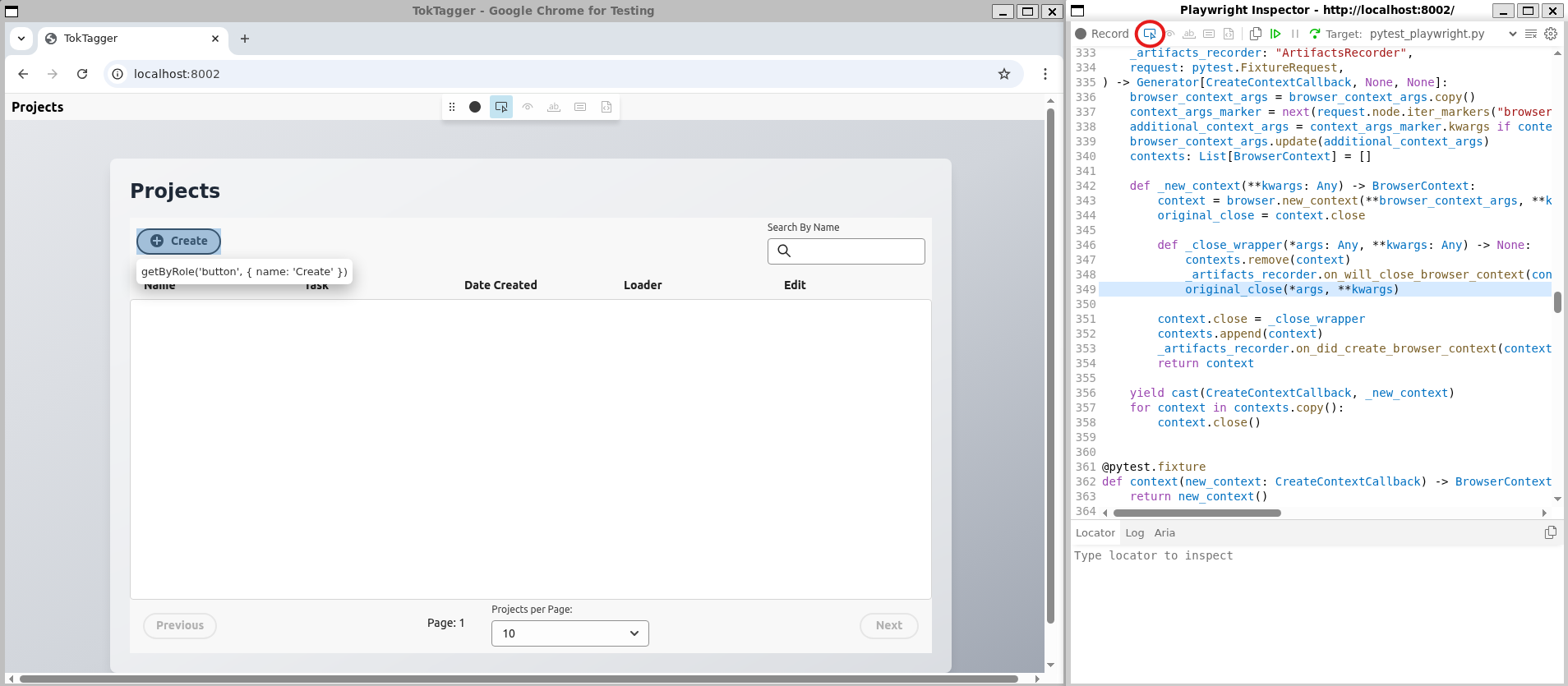Image resolution: width=1568 pixels, height=686 pixels.
Task: Toggle pick locator mode in the page overlay toolbar
Action: [x=501, y=107]
